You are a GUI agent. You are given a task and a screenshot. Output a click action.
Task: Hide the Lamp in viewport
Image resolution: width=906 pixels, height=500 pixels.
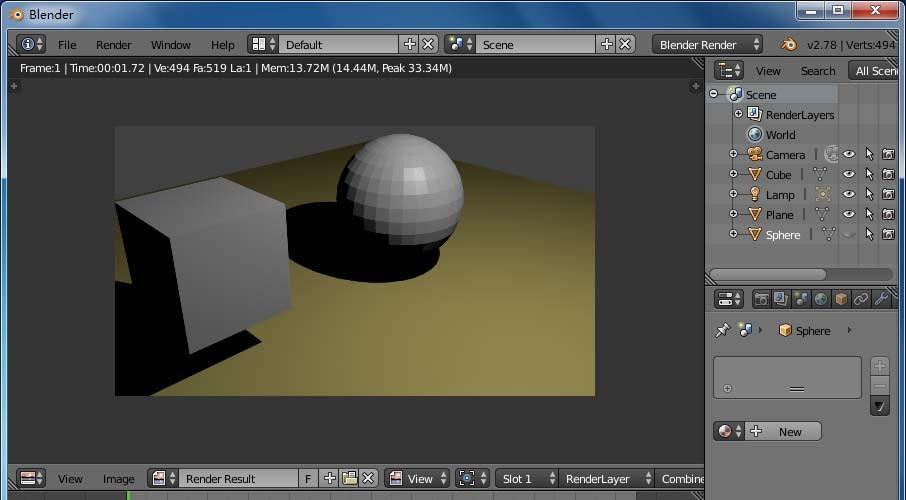(x=849, y=194)
